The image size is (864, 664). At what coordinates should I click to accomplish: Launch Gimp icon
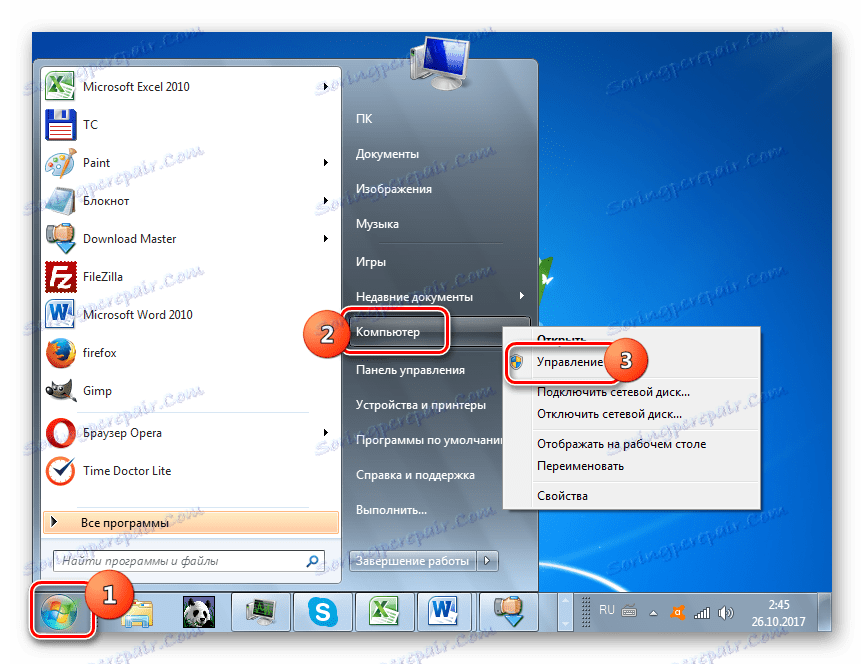tap(60, 391)
